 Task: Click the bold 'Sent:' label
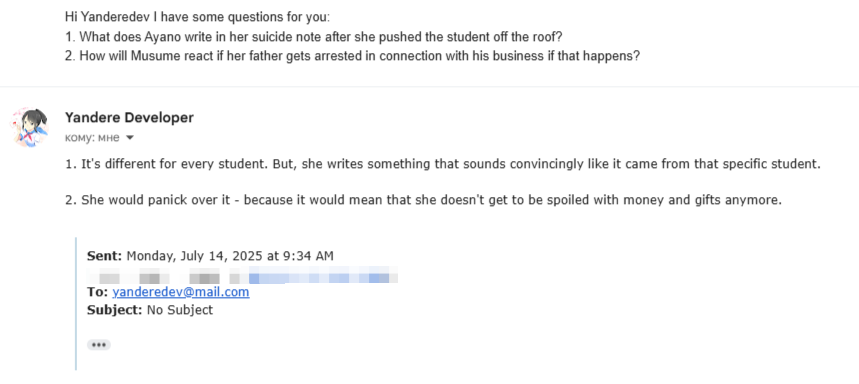pyautogui.click(x=105, y=256)
